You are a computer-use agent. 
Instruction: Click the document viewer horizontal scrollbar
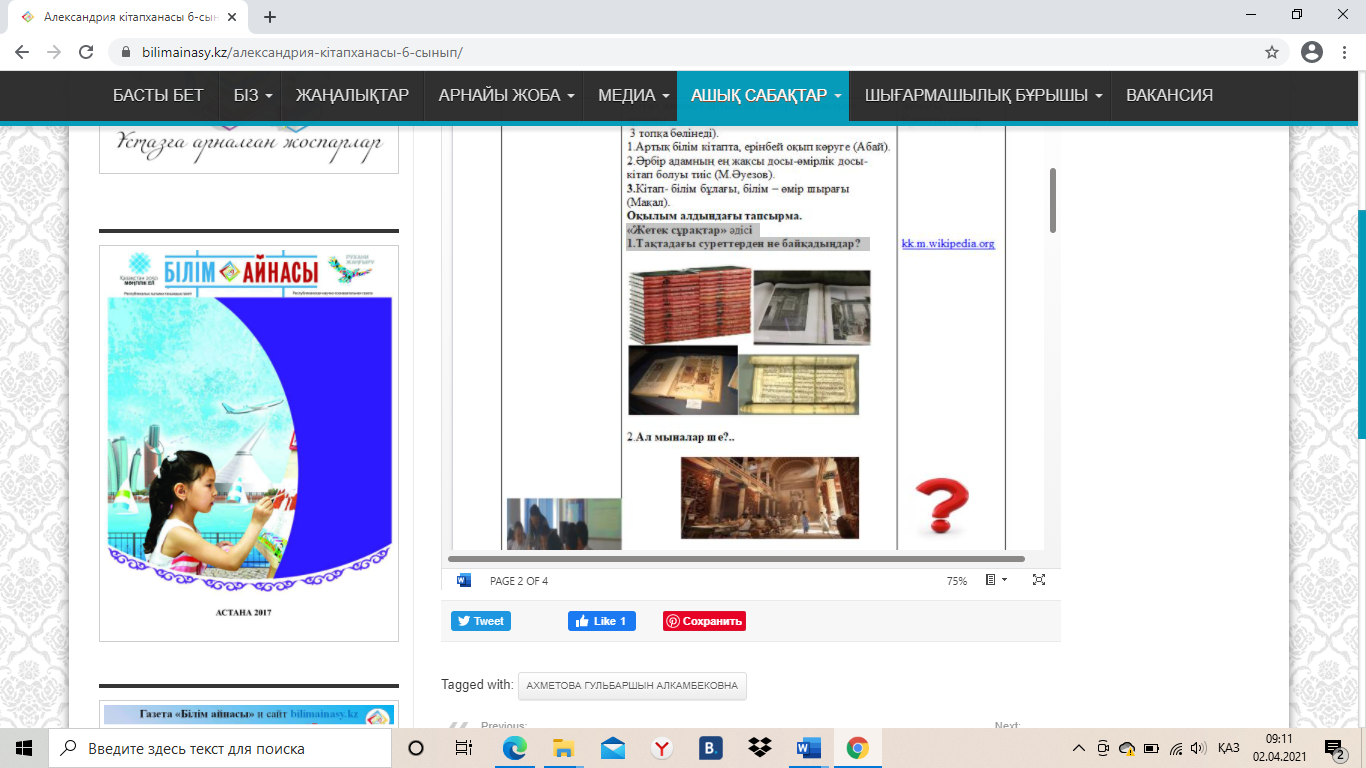[x=736, y=559]
